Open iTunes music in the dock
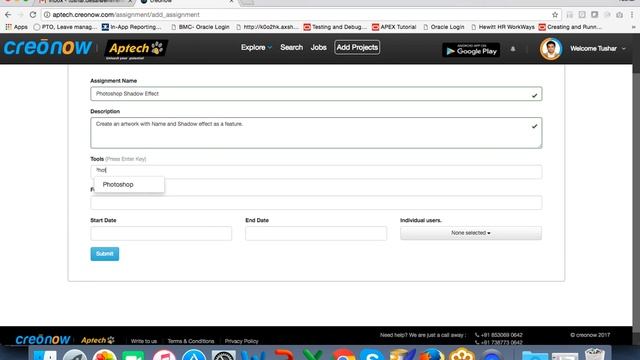Image resolution: width=640 pixels, height=360 pixels. [164, 355]
